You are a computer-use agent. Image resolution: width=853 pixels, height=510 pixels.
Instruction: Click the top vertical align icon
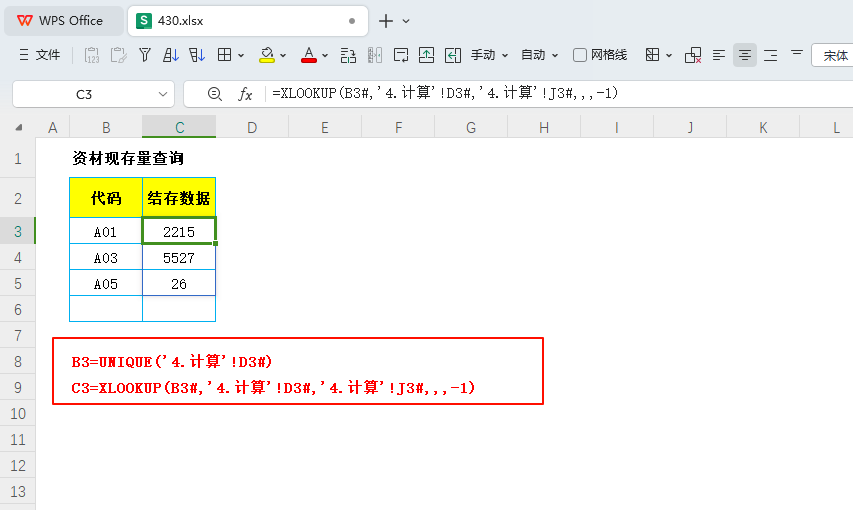click(x=796, y=53)
